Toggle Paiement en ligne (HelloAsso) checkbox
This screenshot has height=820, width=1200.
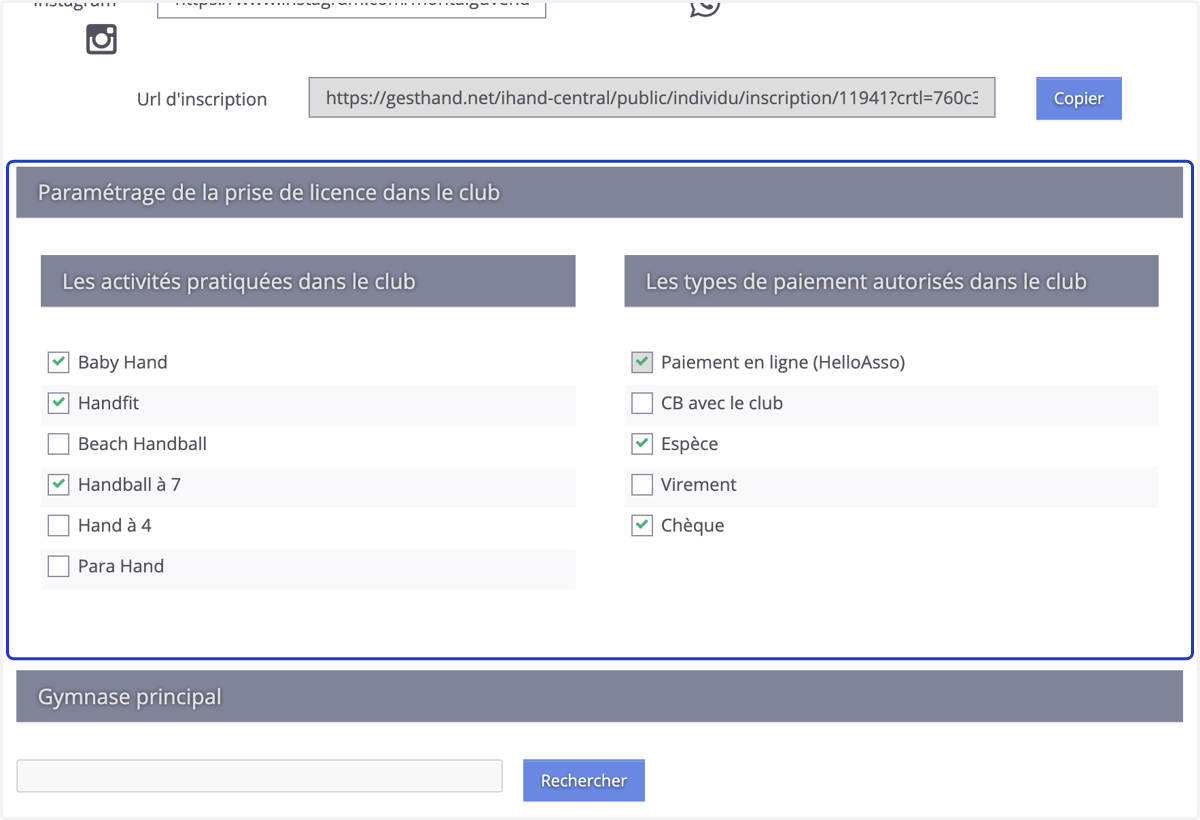[642, 362]
